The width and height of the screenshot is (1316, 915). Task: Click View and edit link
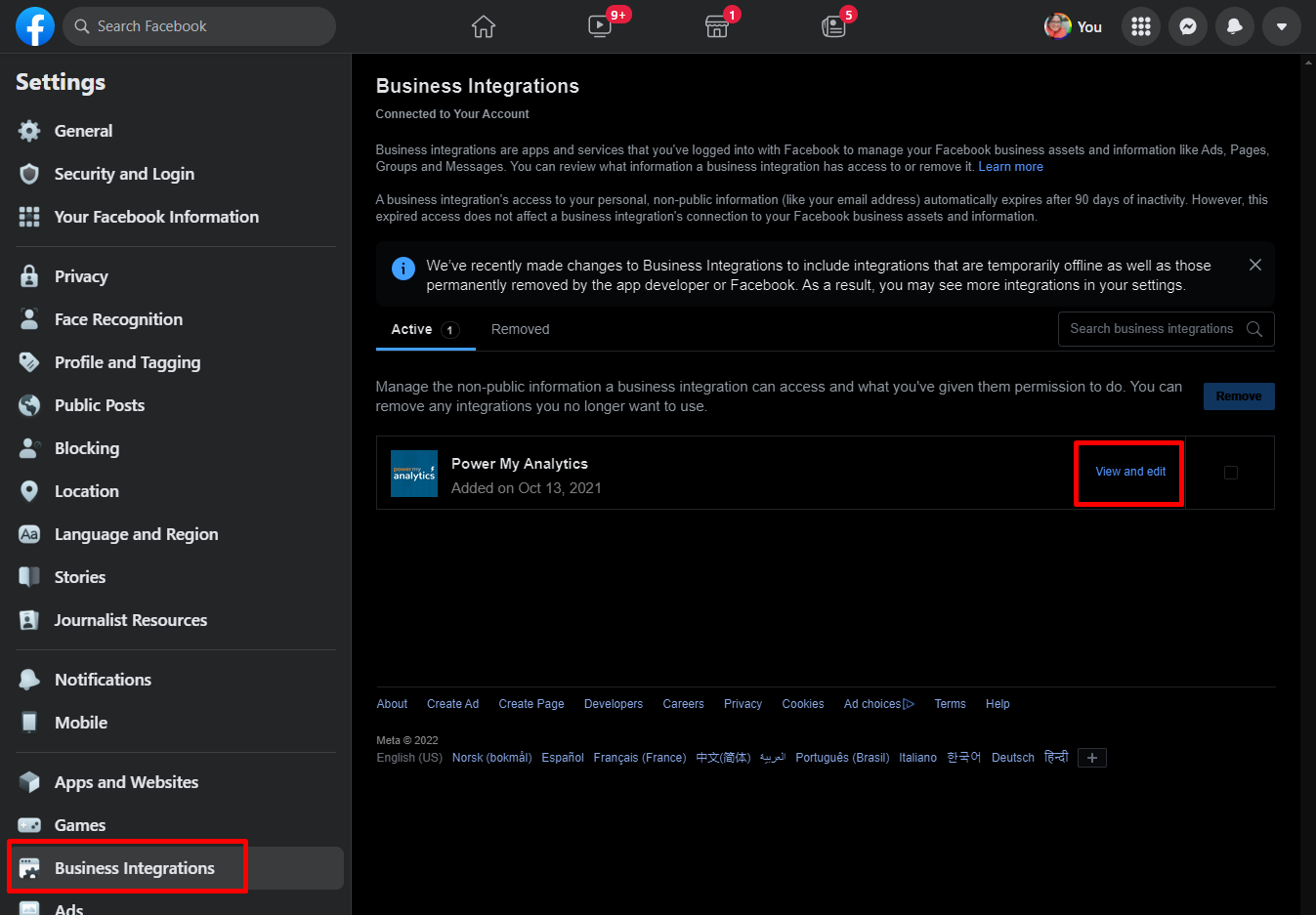[x=1130, y=472]
